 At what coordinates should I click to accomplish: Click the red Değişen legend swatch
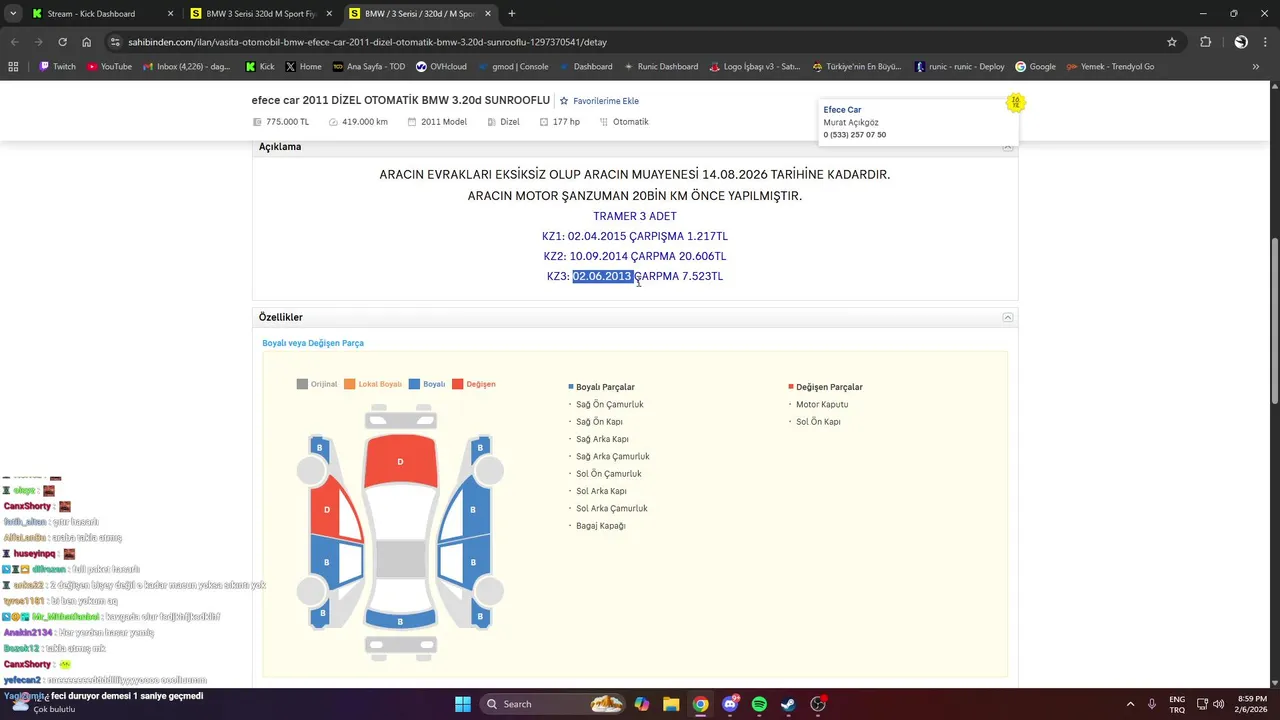[457, 384]
